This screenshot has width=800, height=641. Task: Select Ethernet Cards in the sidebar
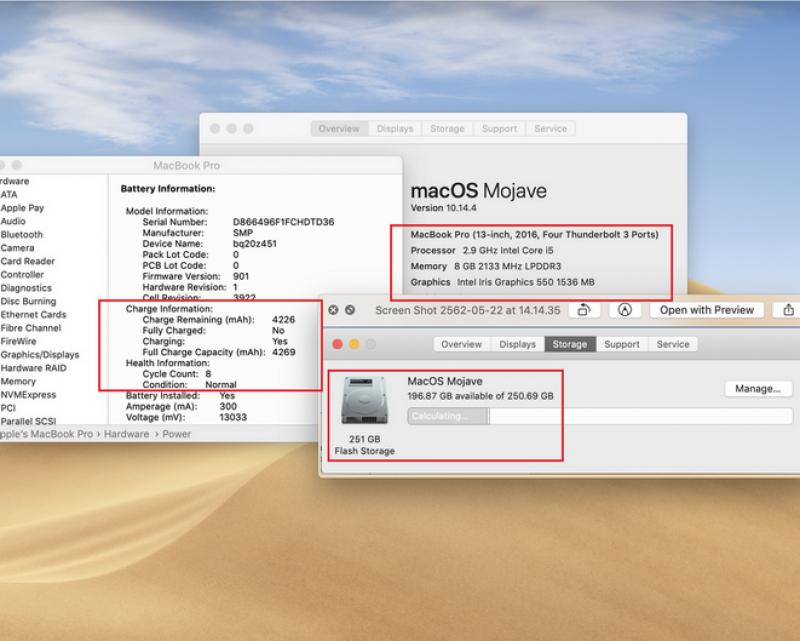(33, 315)
